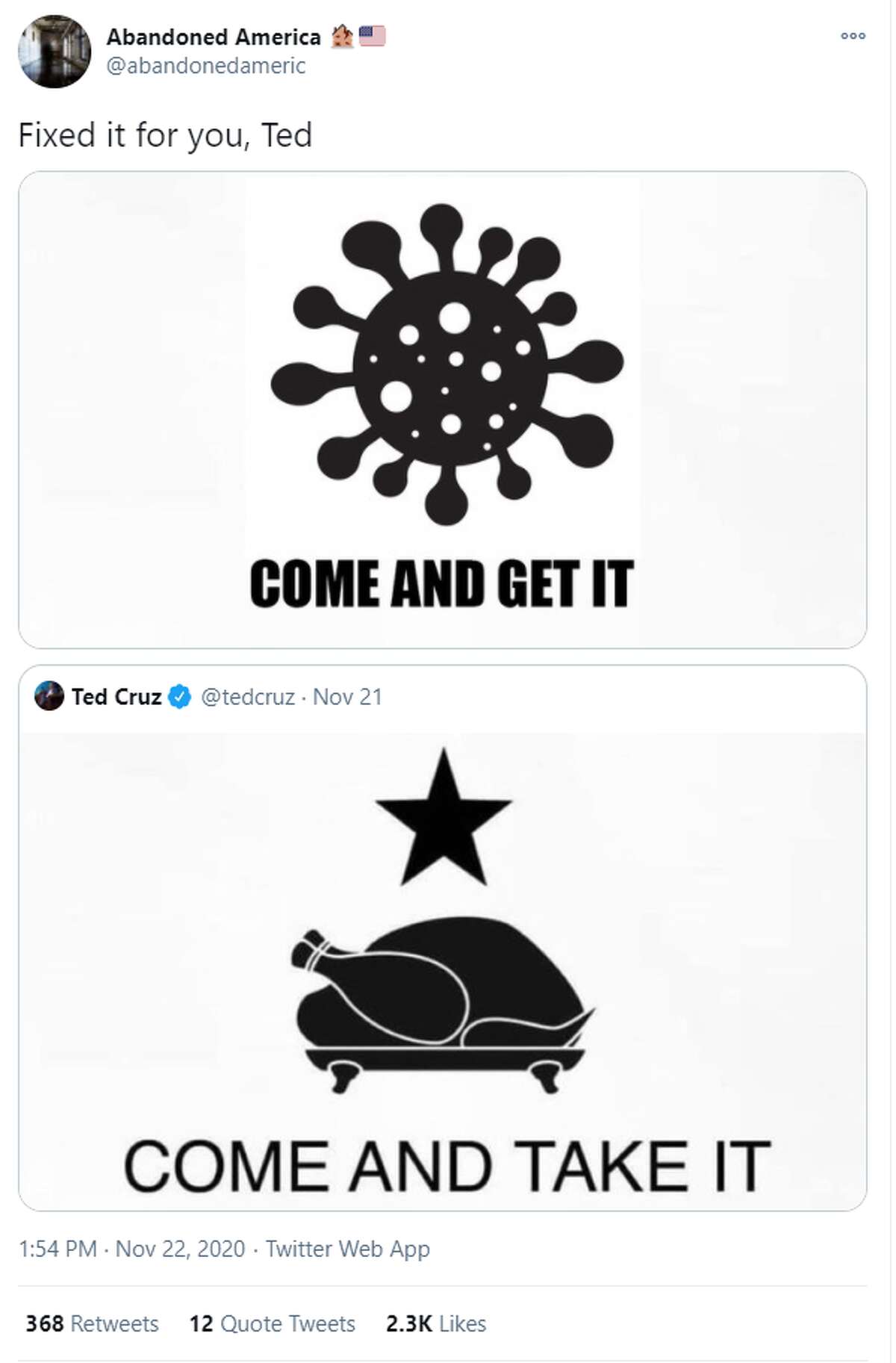
Task: Click the US flag emoji in header
Action: (372, 36)
